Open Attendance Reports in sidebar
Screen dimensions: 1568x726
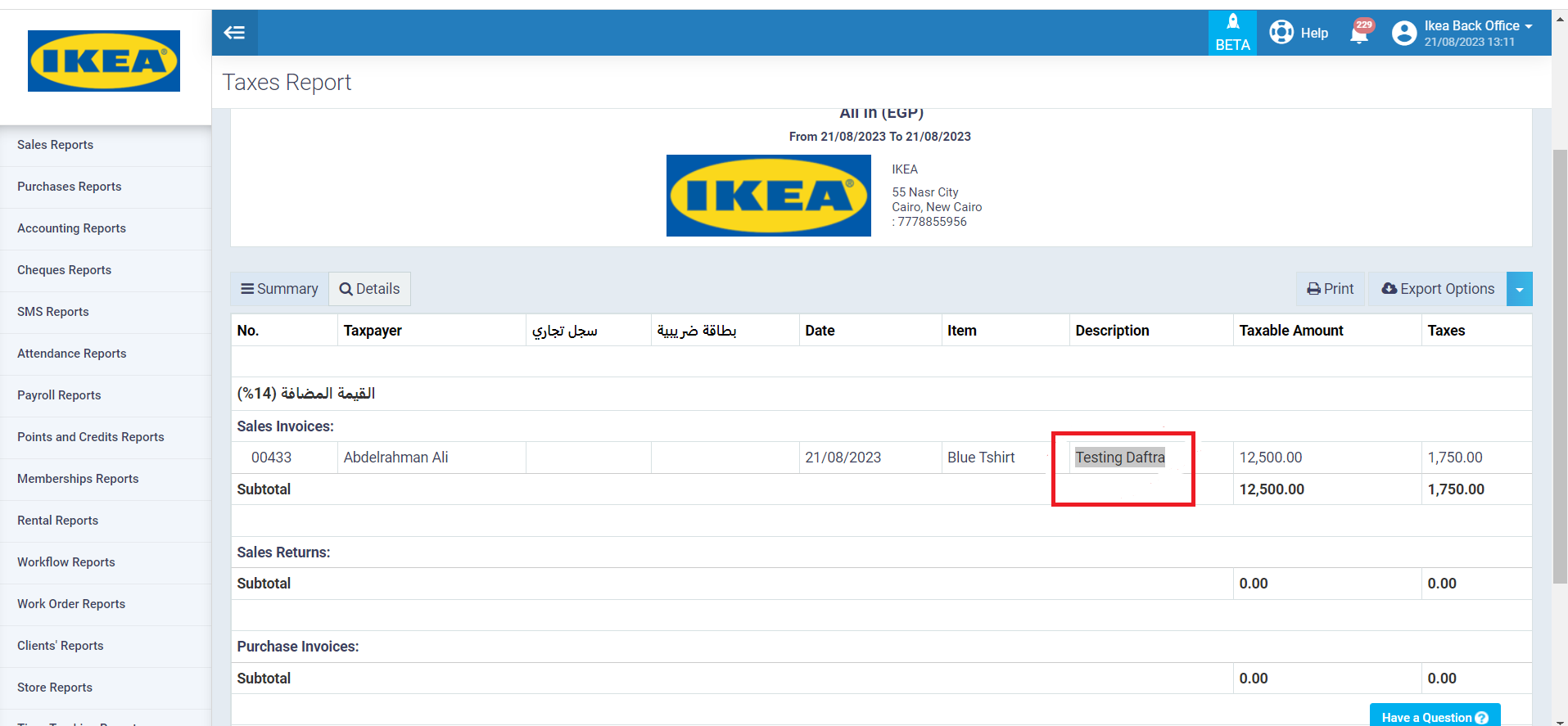pyautogui.click(x=106, y=354)
